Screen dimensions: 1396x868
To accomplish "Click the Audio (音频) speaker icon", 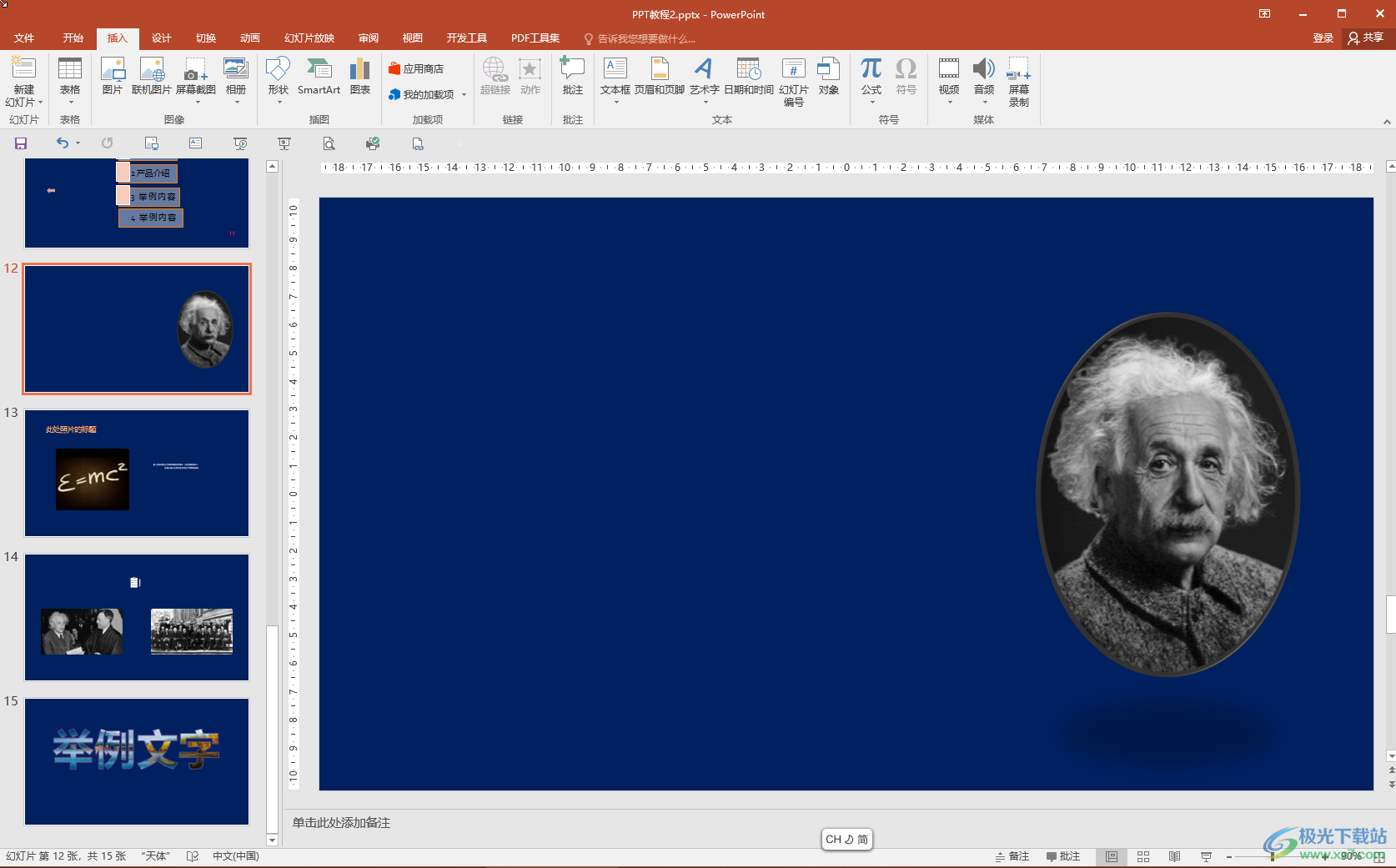I will tap(984, 68).
